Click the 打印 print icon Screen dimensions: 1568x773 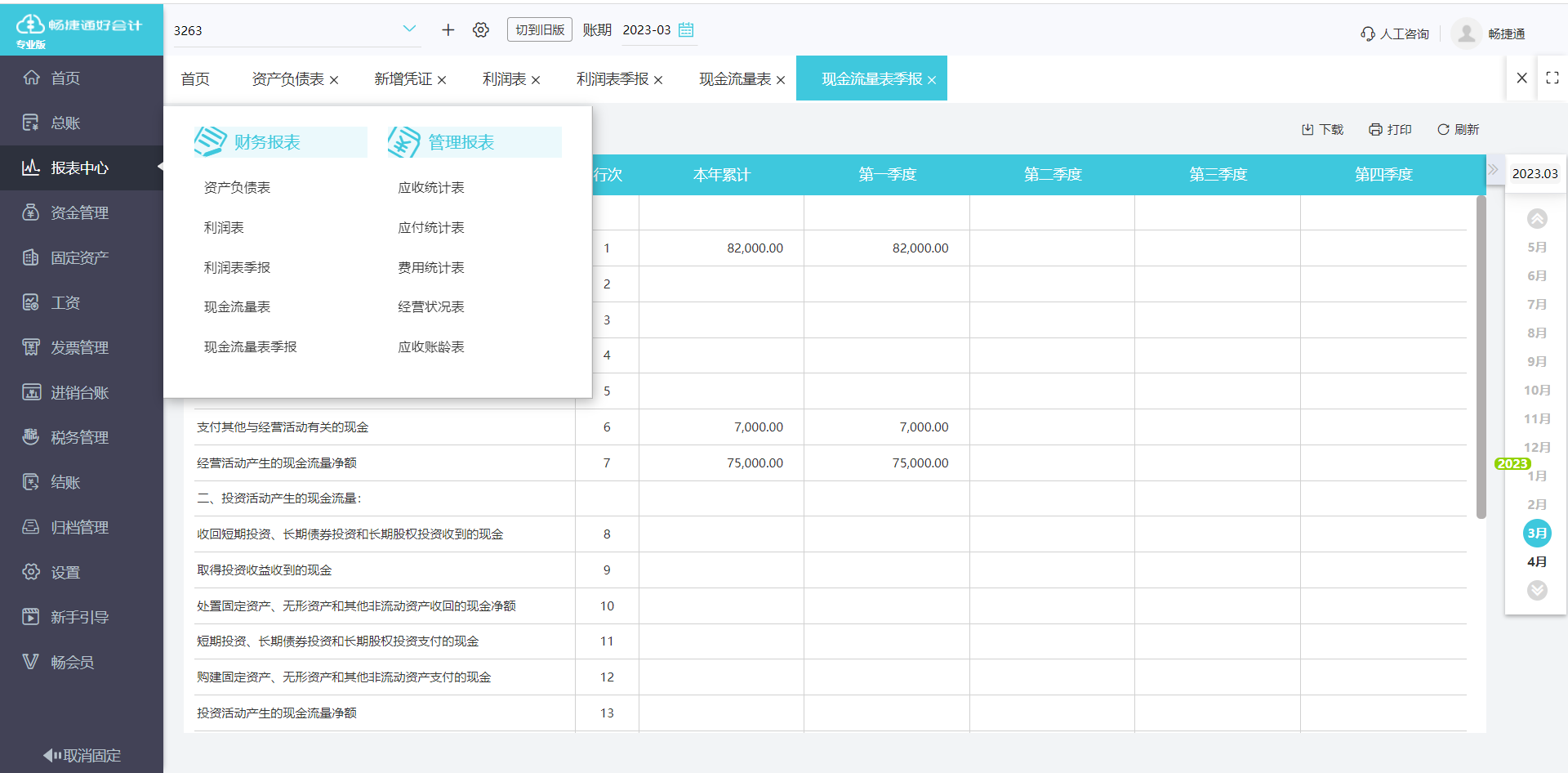[x=1390, y=129]
